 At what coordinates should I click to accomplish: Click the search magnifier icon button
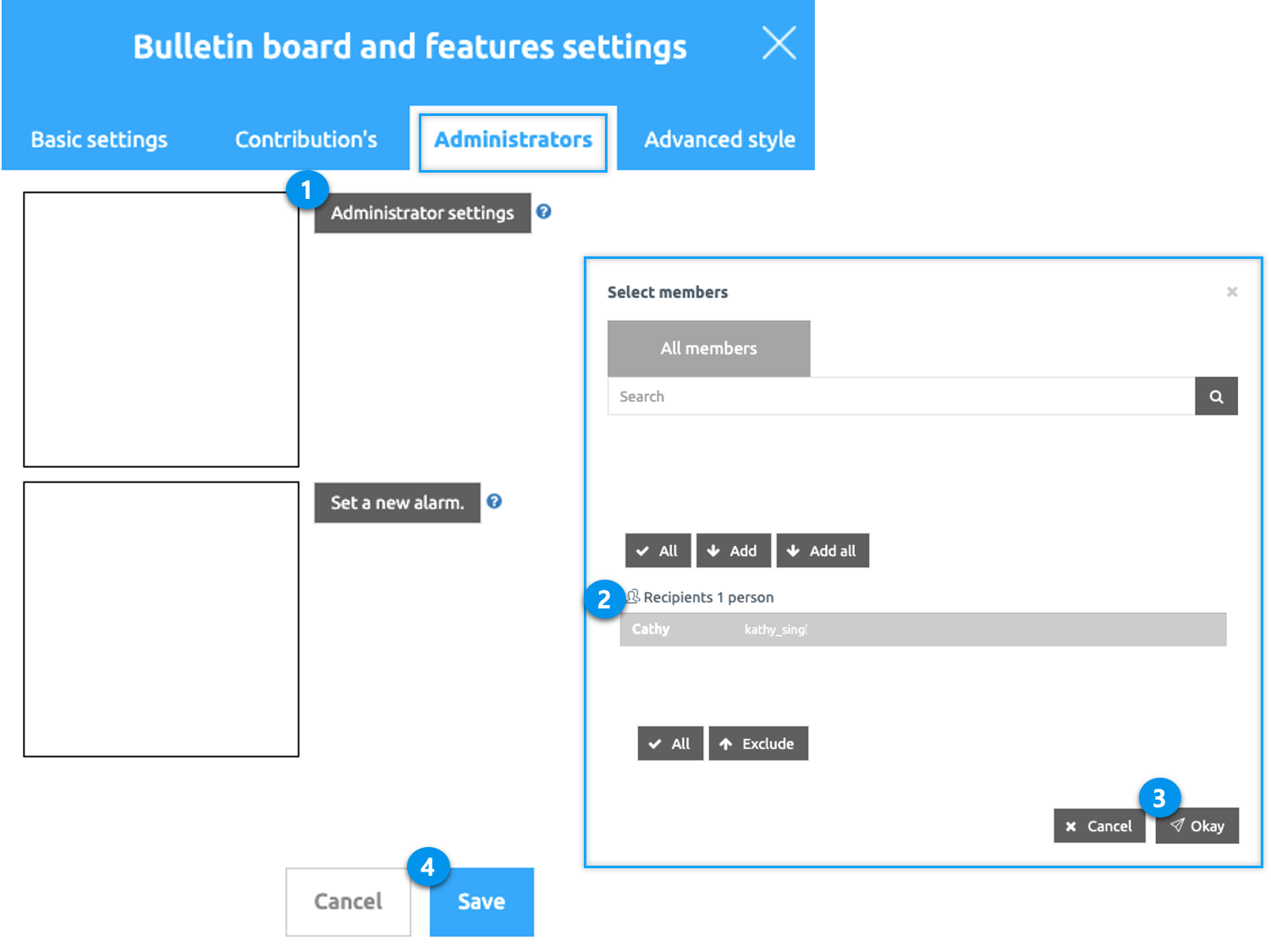(1216, 396)
